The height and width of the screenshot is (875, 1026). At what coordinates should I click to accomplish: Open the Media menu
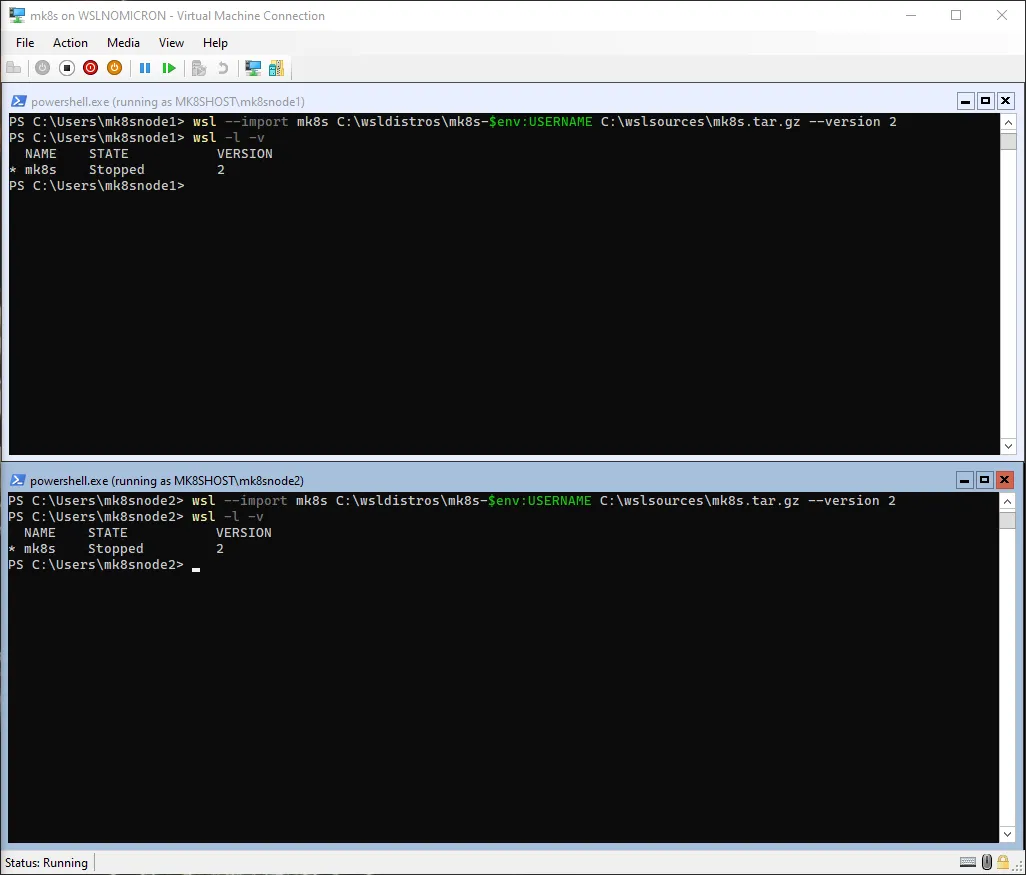[123, 43]
